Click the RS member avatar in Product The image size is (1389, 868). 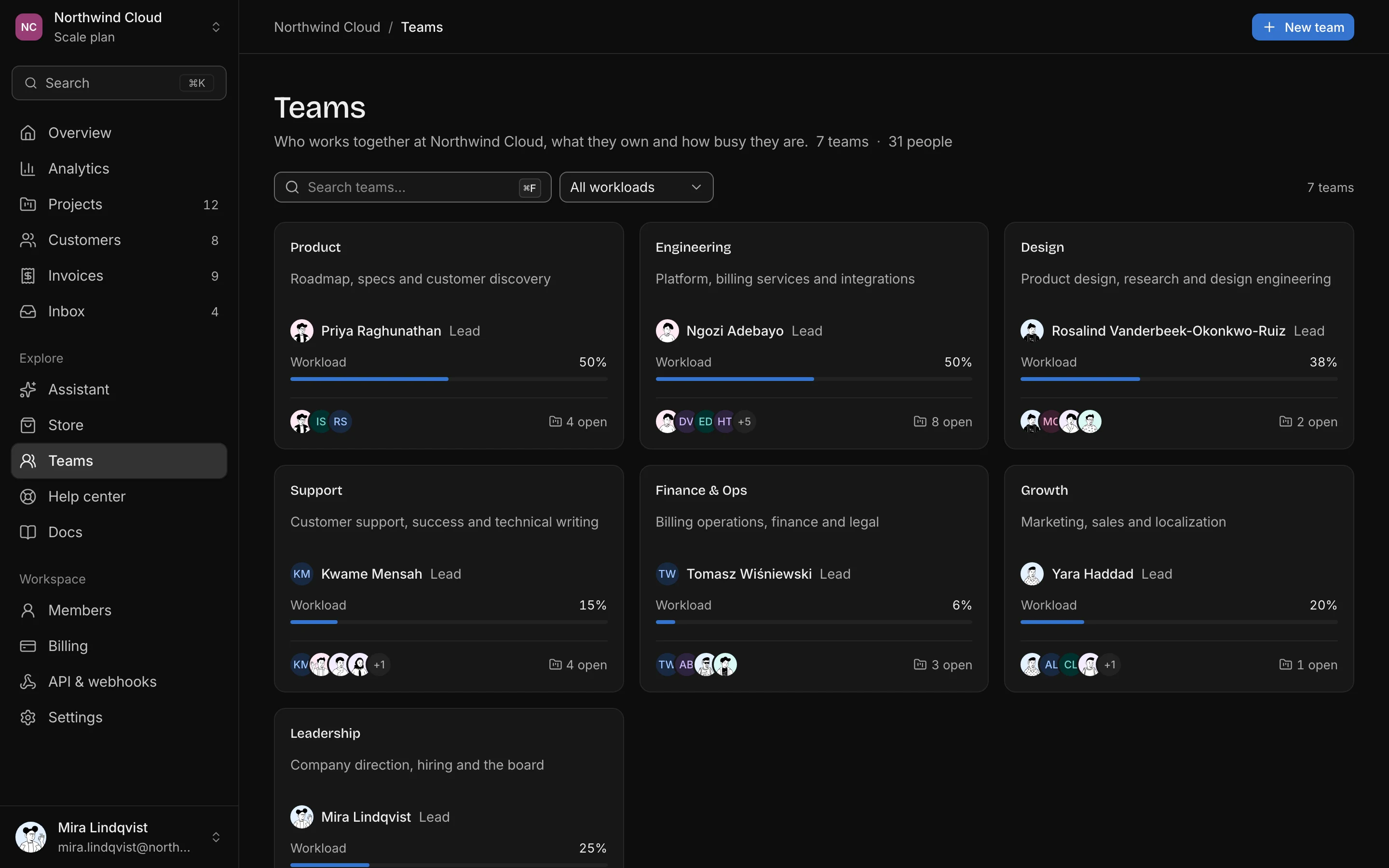(340, 421)
